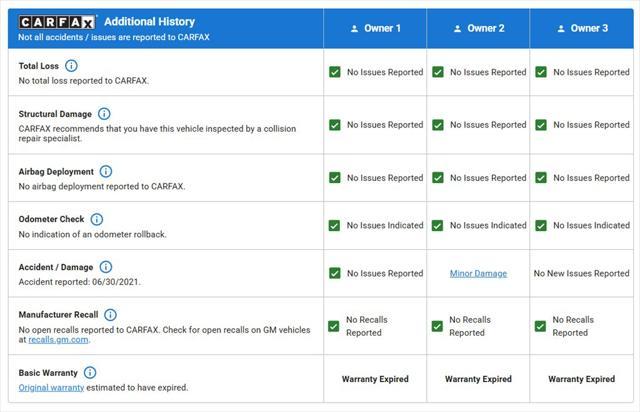
Task: Click Airbag Deployment green check for Owner 2
Action: coord(438,178)
